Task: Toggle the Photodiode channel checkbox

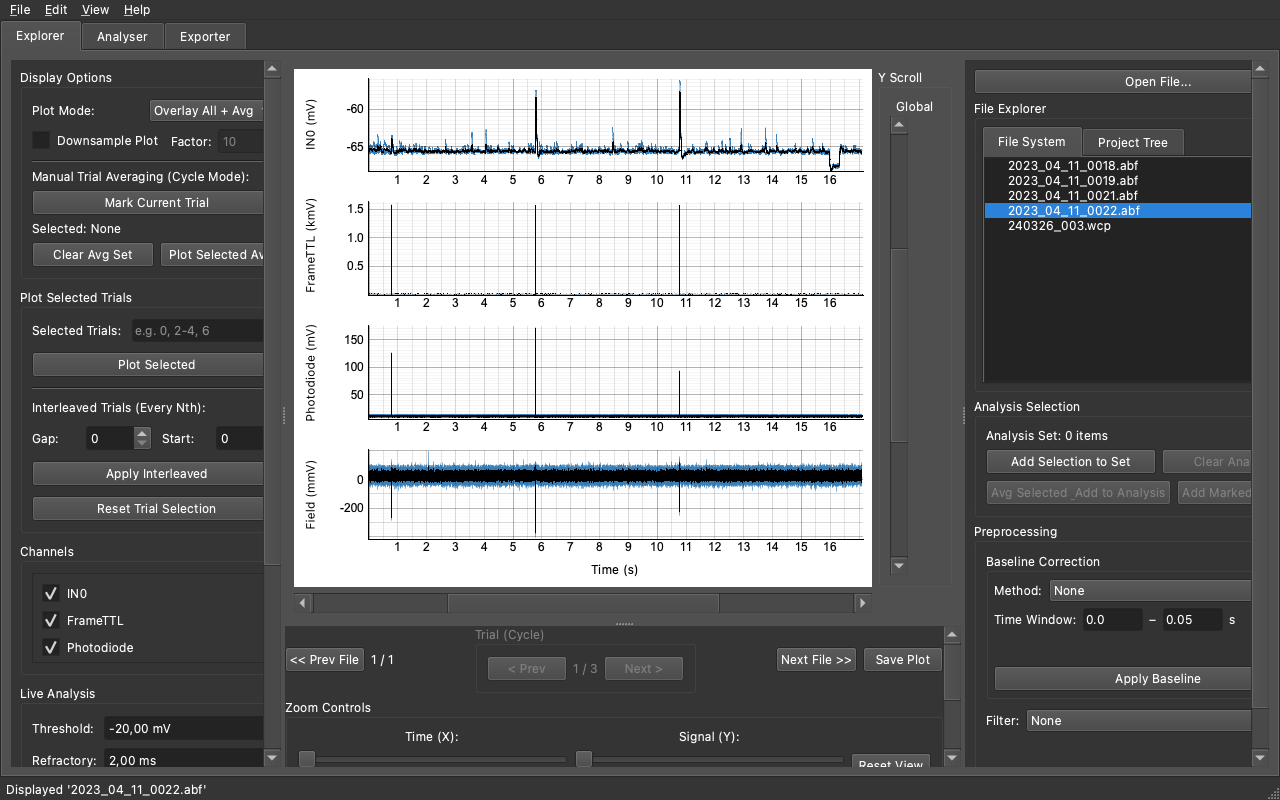Action: (51, 647)
